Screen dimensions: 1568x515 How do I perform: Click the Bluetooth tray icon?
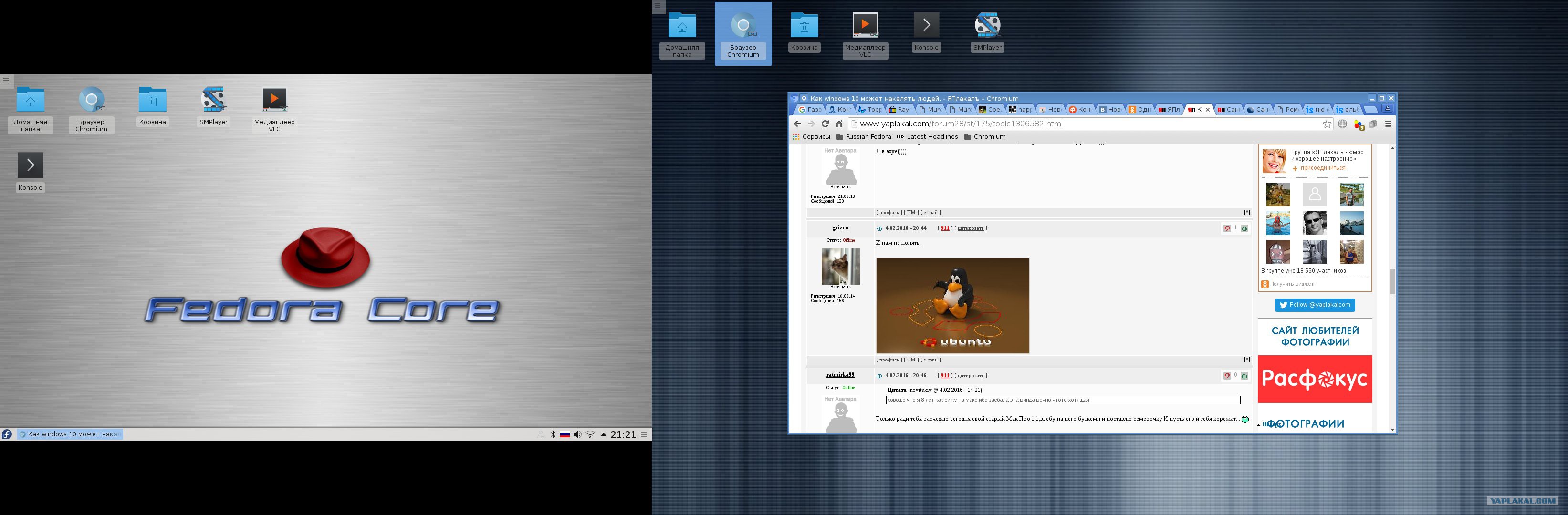(x=553, y=434)
